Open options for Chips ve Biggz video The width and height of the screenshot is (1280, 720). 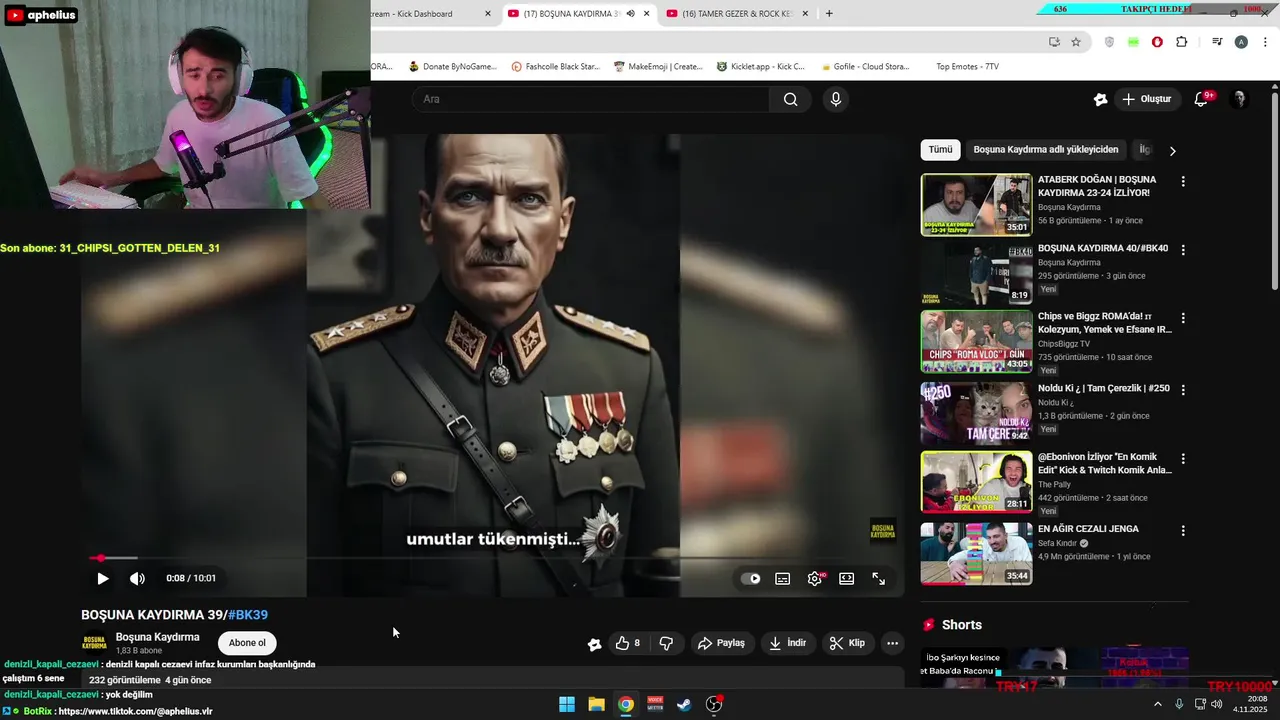[1183, 318]
